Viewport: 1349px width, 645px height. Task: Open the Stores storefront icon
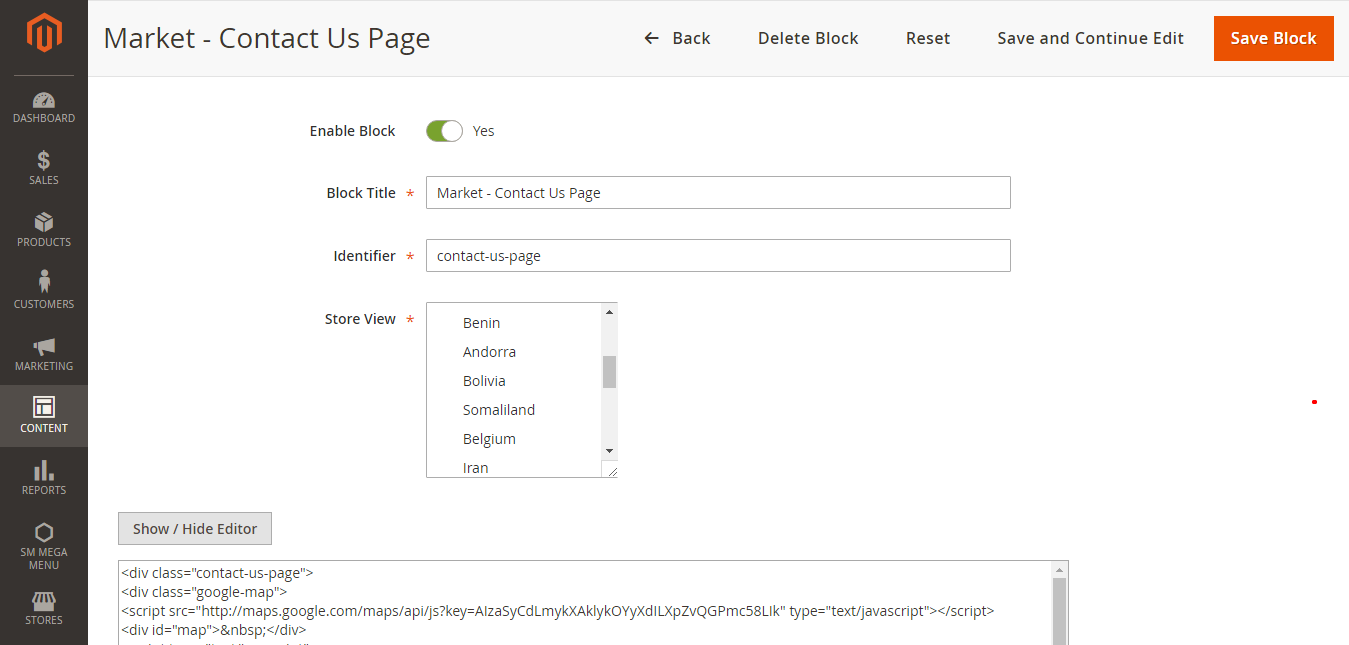point(44,601)
